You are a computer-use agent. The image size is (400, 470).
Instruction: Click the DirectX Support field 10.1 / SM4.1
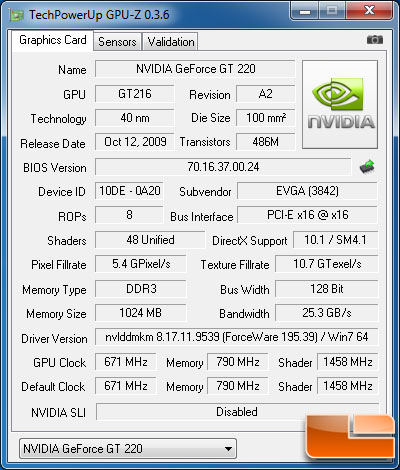pyautogui.click(x=335, y=240)
